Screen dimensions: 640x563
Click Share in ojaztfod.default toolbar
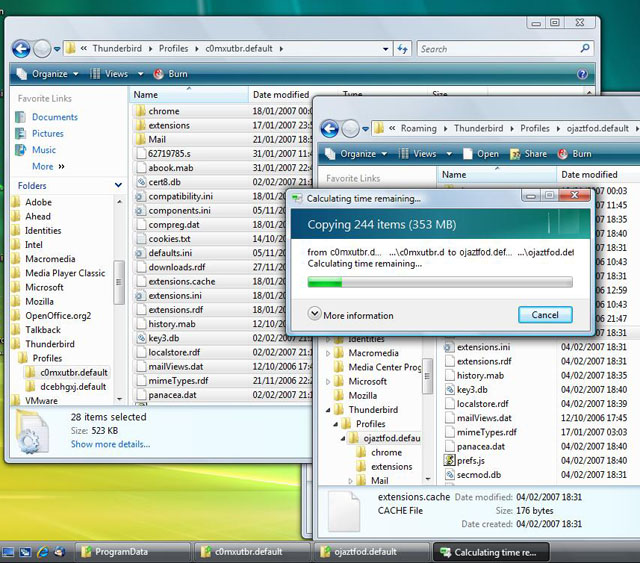(x=528, y=154)
